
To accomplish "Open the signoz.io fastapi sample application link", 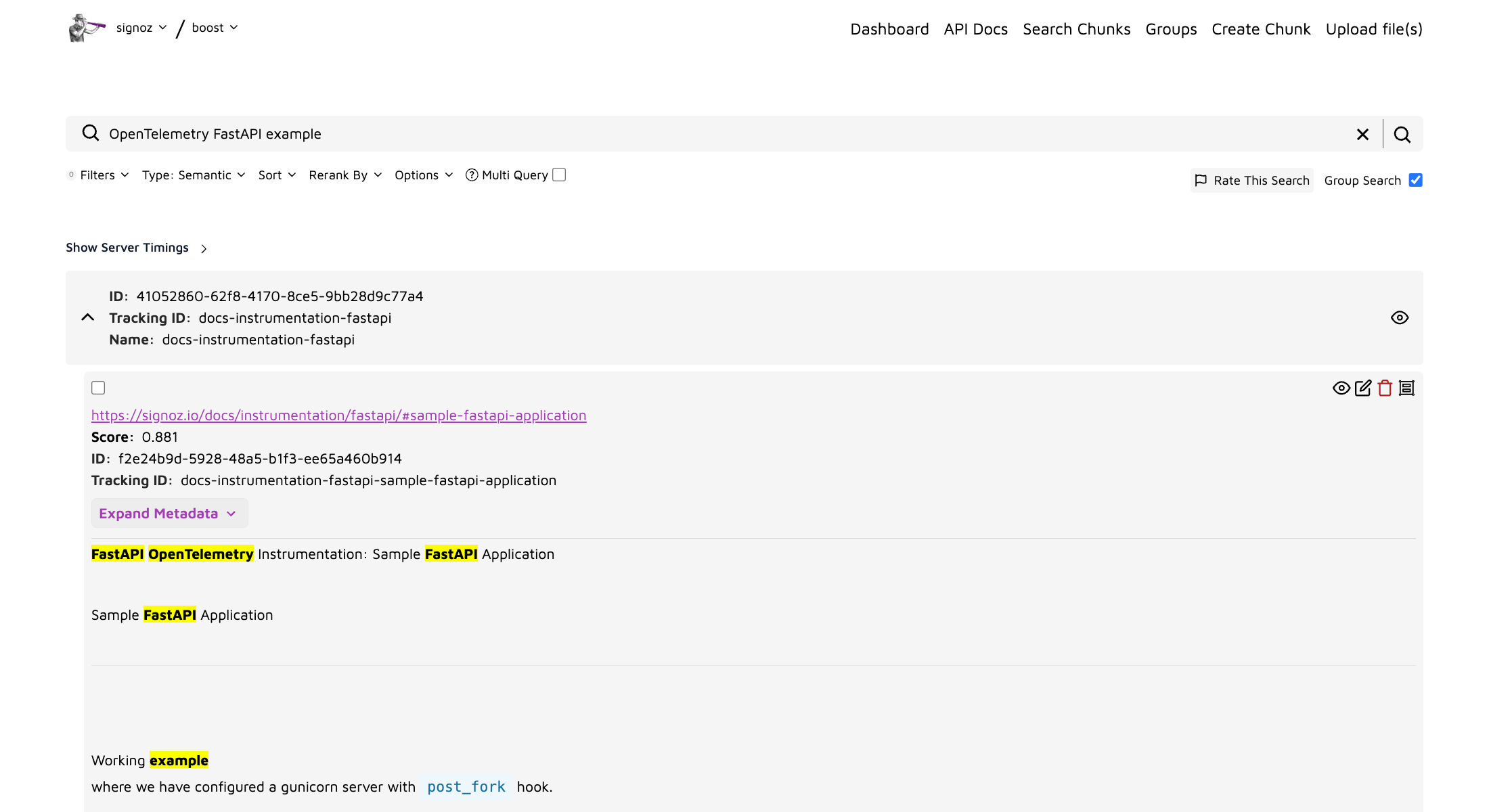I will (338, 415).
